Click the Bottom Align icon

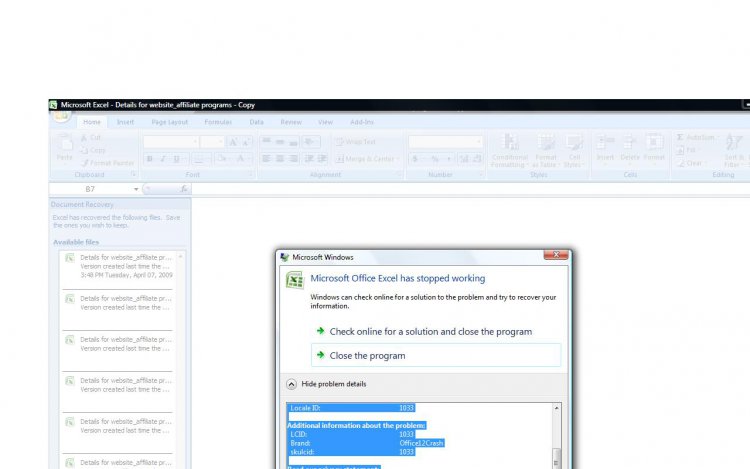pos(293,142)
